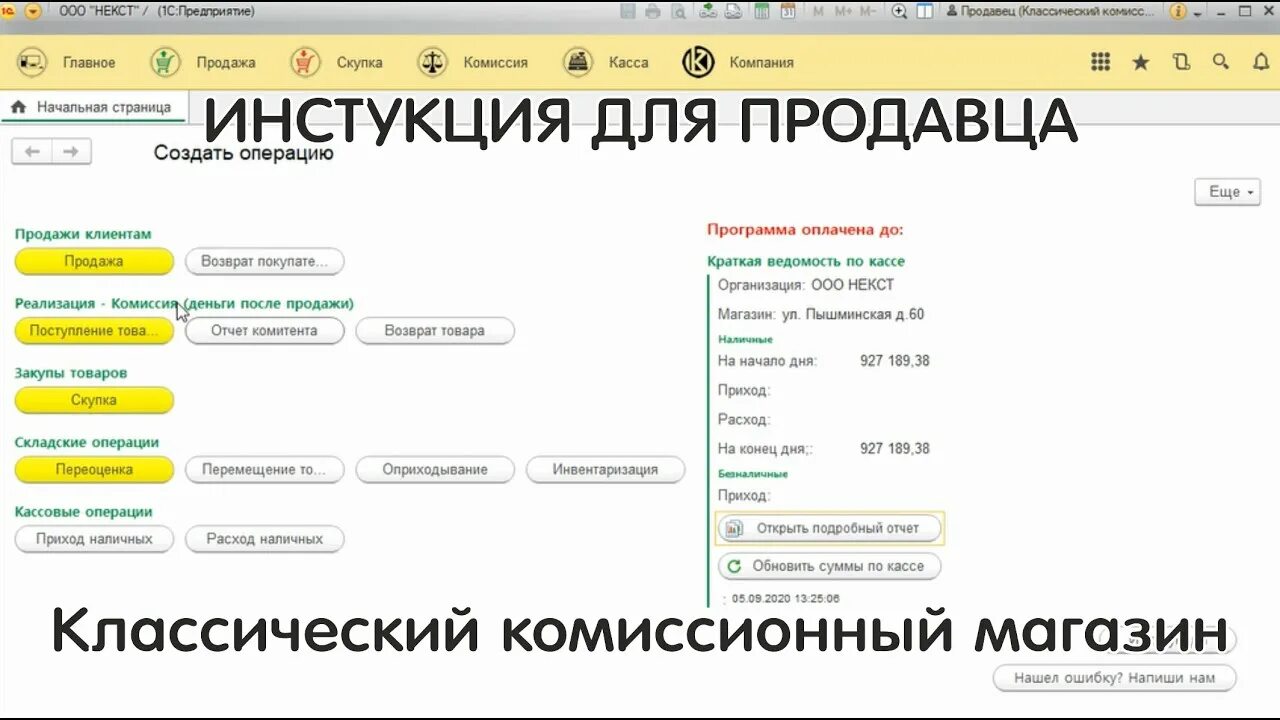Open the search magnifier icon
Screen dimensions: 1280x720
pyautogui.click(x=1221, y=62)
